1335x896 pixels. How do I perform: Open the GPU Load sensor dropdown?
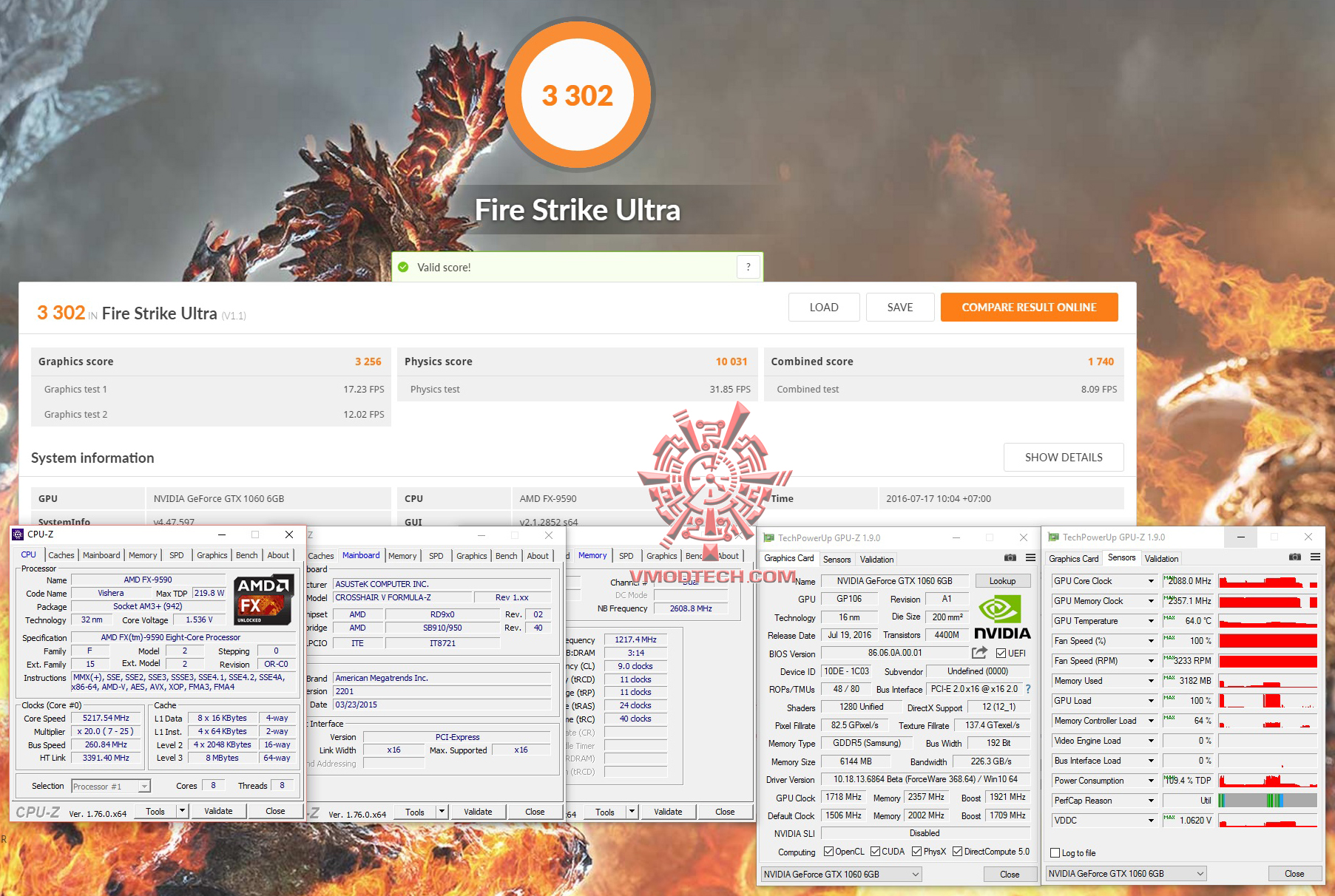click(1151, 701)
